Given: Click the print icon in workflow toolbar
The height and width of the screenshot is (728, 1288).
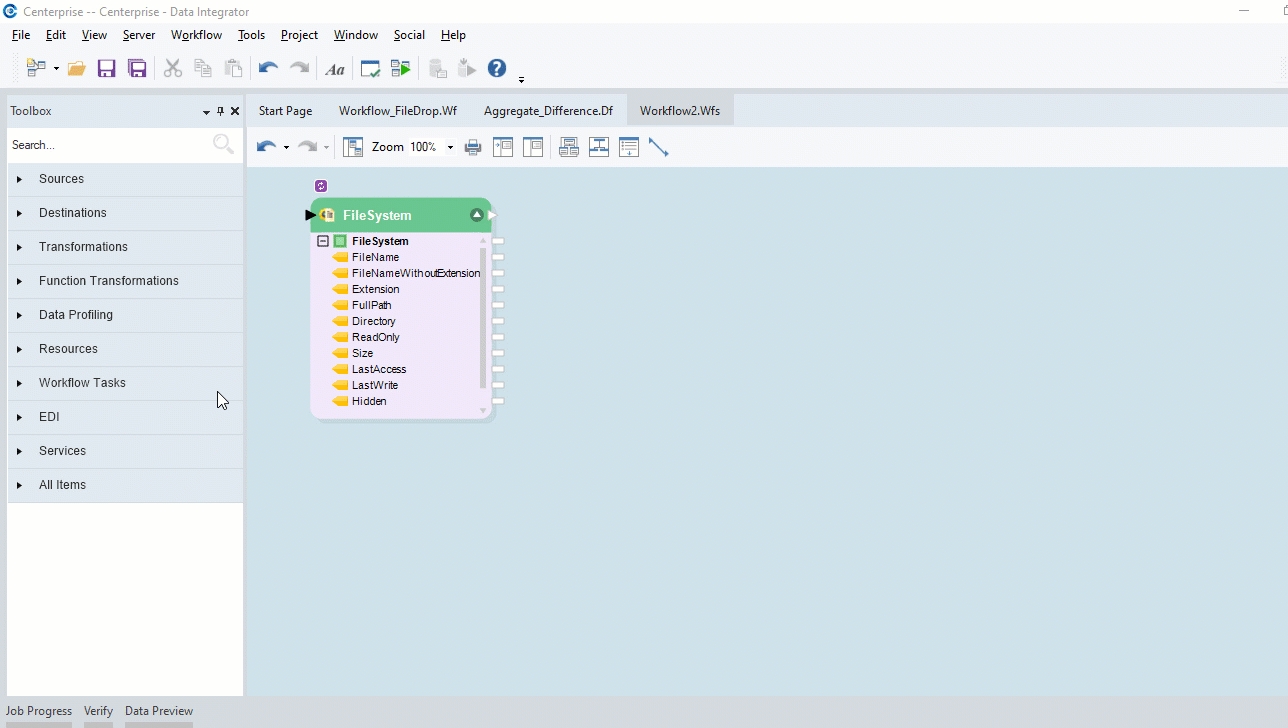Looking at the screenshot, I should (x=473, y=147).
